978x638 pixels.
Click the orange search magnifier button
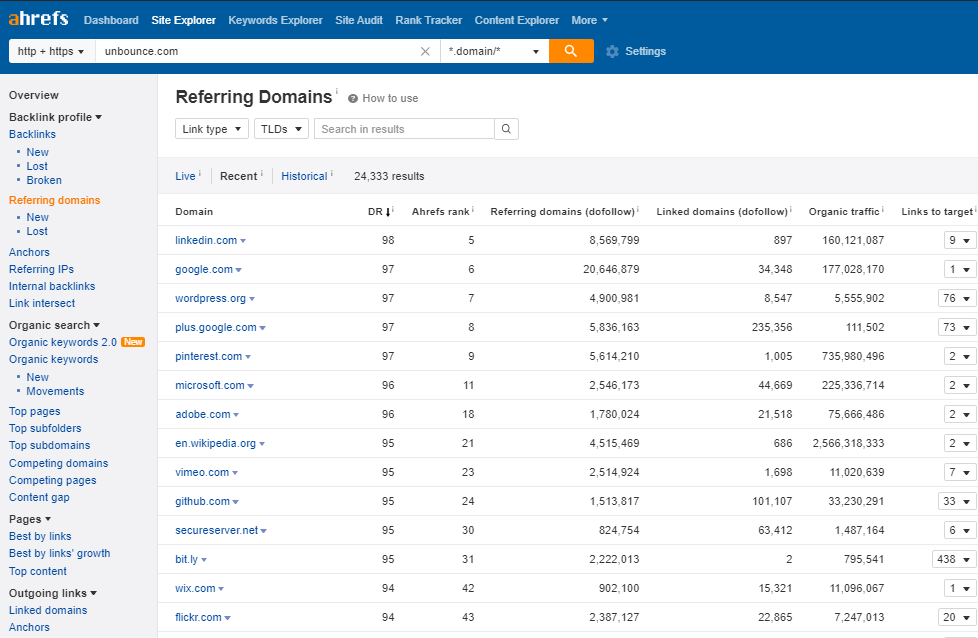[x=571, y=50]
